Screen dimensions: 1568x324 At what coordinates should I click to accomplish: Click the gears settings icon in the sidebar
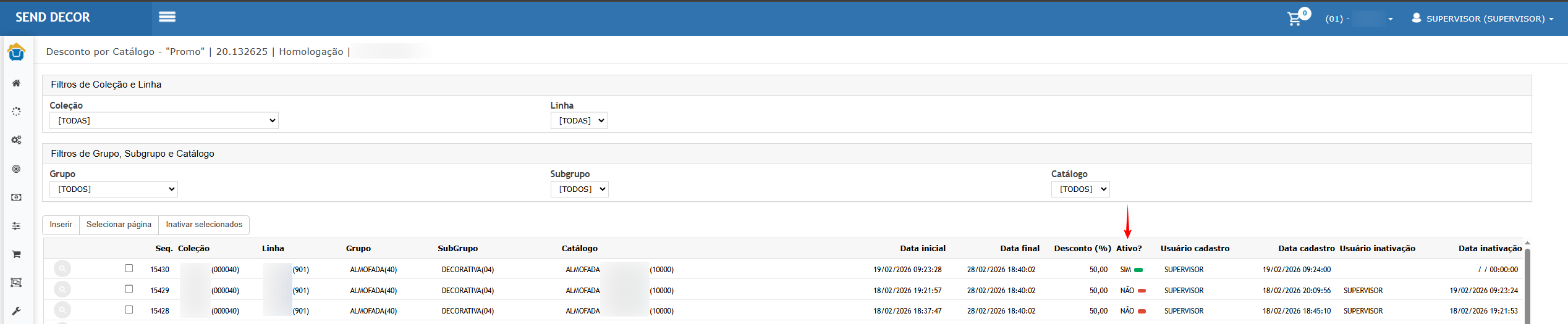click(17, 140)
